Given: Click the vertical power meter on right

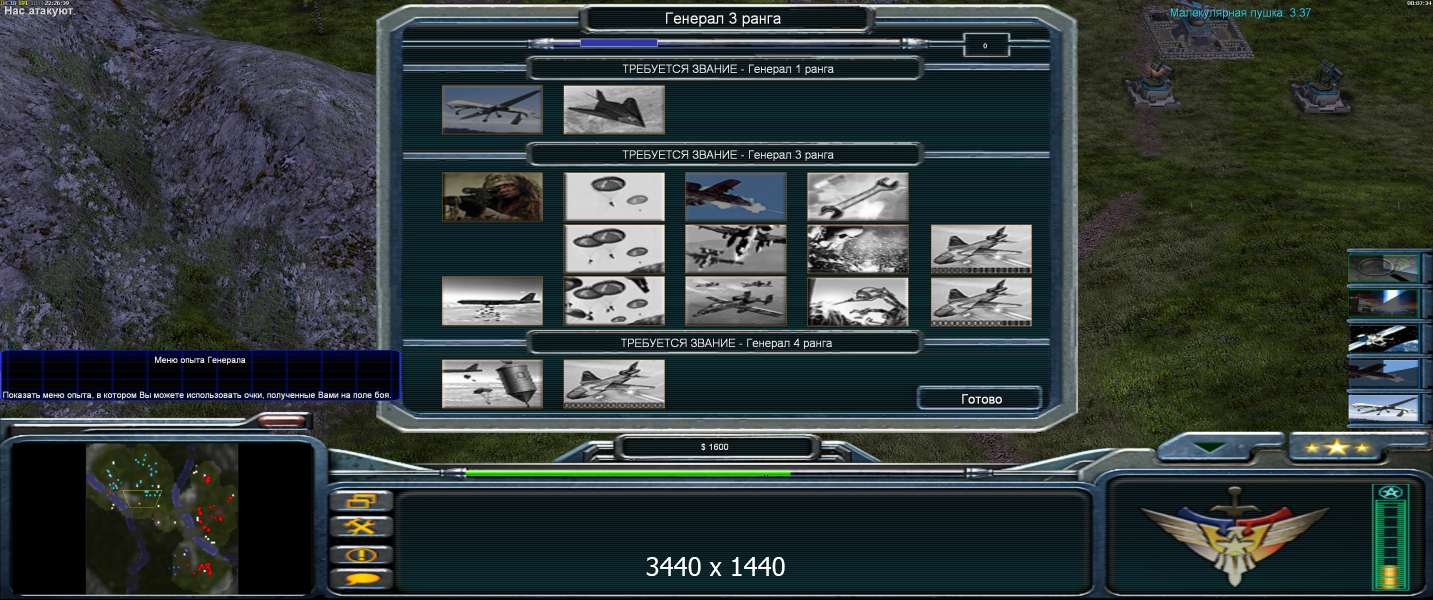Looking at the screenshot, I should tap(1390, 536).
